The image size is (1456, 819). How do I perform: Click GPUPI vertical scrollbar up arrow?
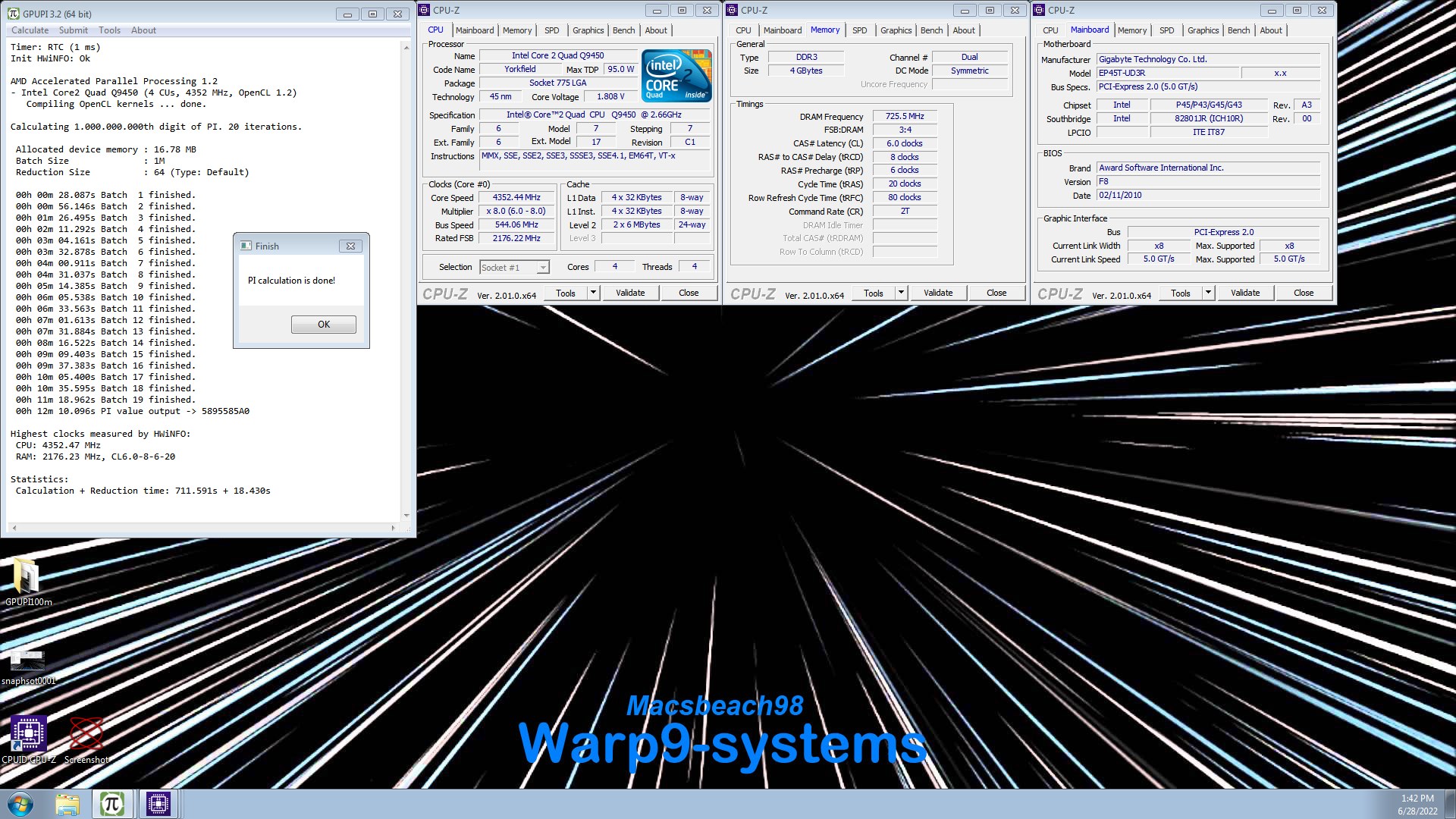tap(406, 47)
